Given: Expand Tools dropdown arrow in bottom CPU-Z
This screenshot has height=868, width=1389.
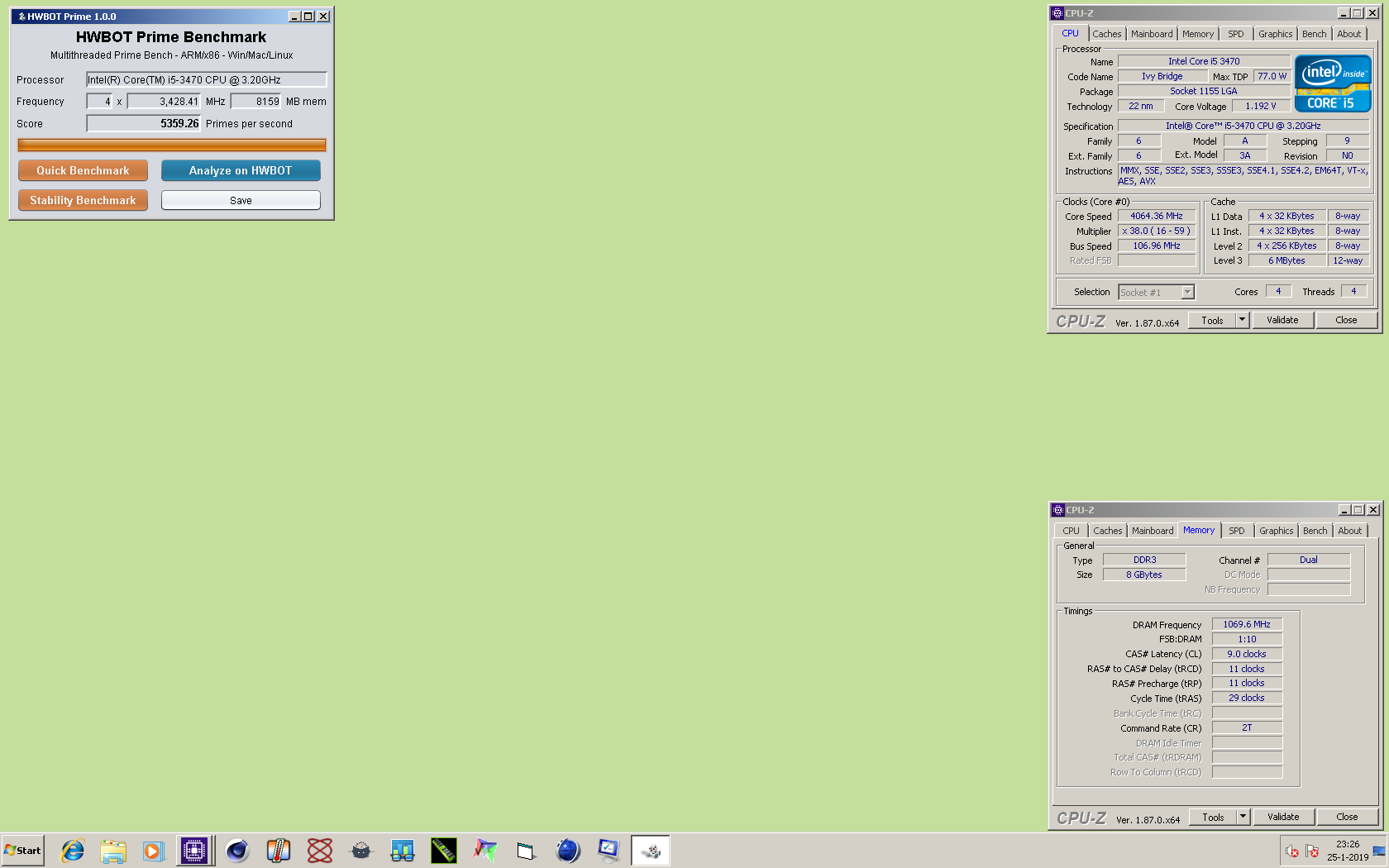Looking at the screenshot, I should 1243,817.
